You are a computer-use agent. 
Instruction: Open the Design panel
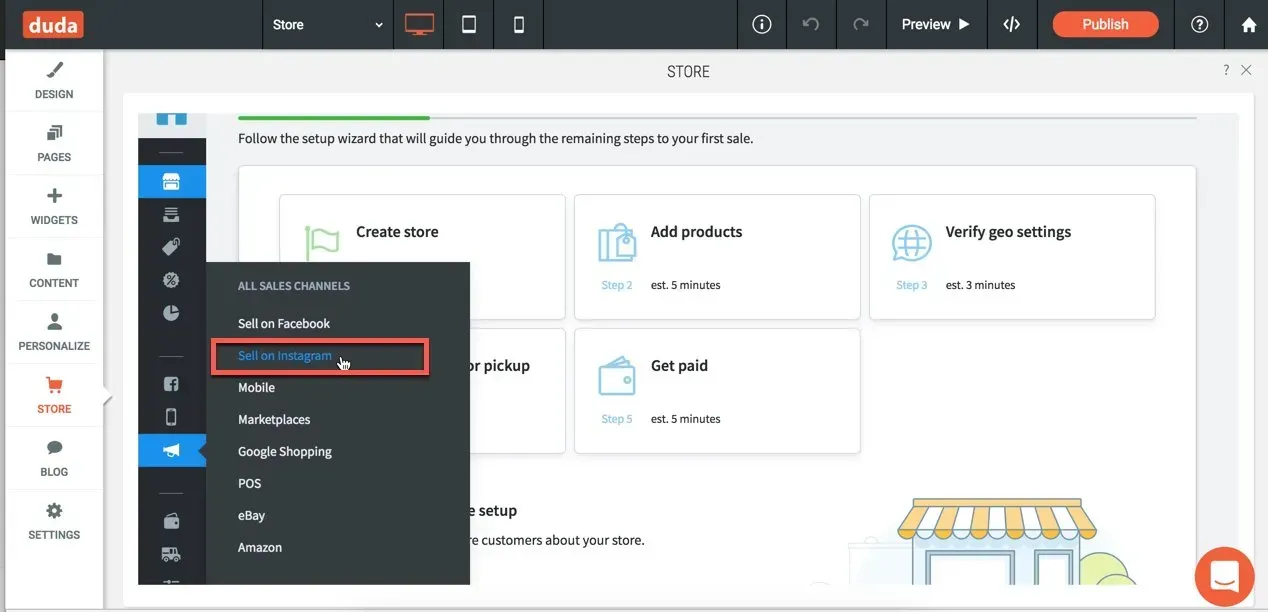(54, 81)
